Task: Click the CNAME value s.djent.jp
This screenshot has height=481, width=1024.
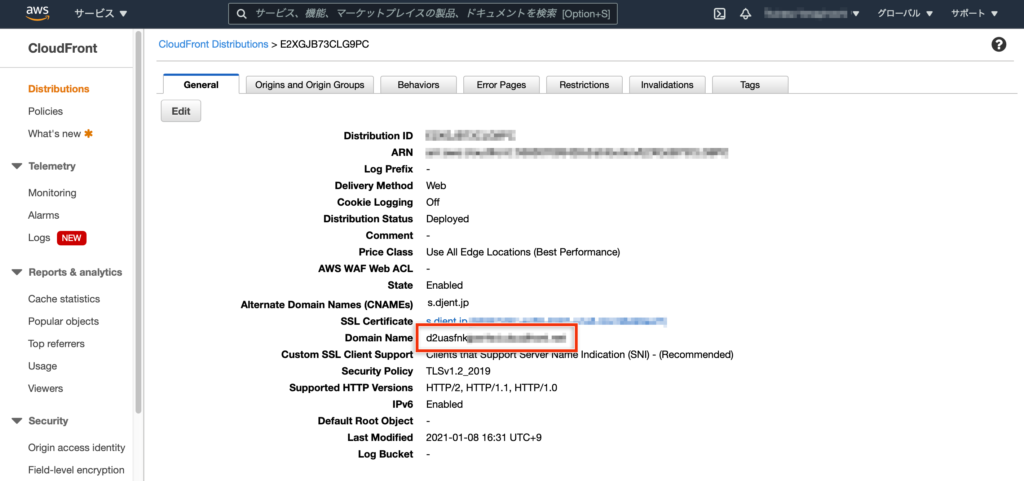Action: [448, 303]
